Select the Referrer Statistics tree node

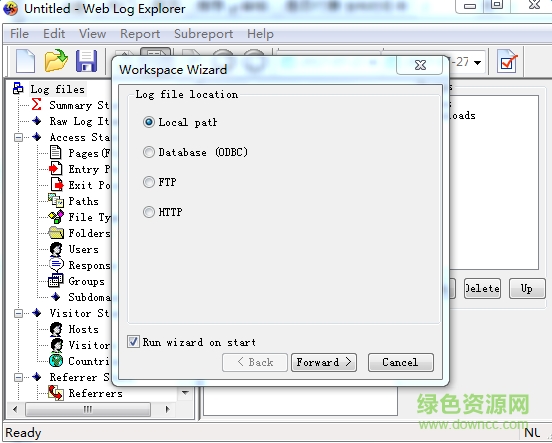pos(79,377)
